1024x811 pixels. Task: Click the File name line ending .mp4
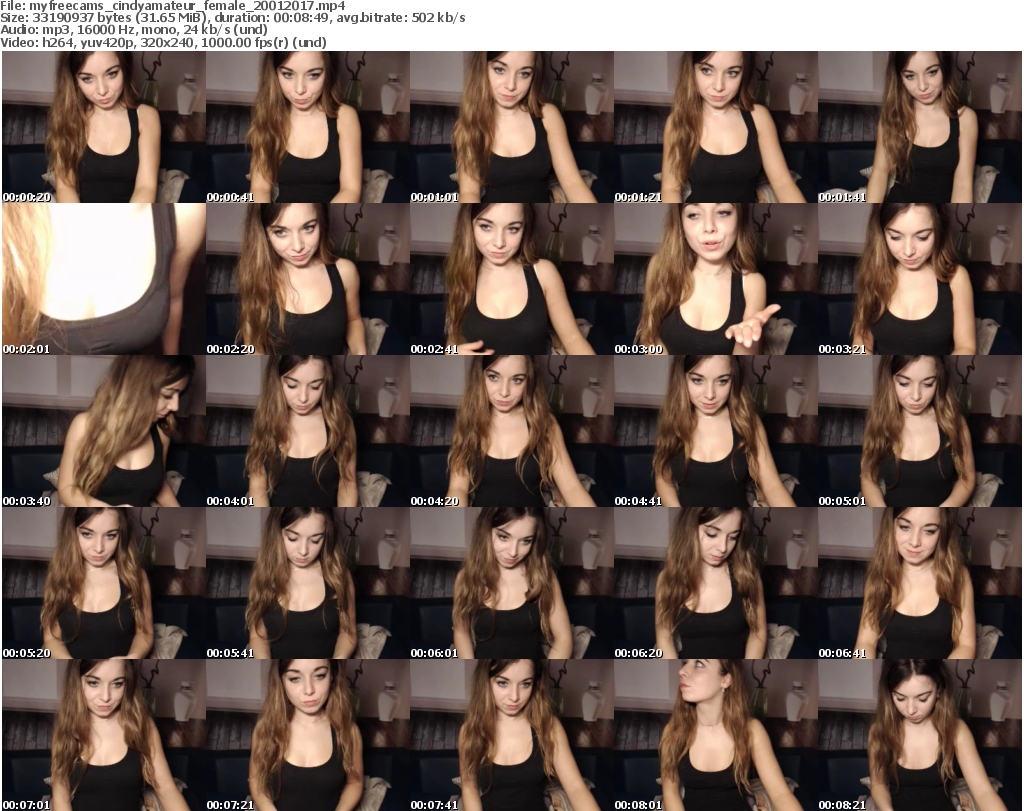click(x=173, y=6)
